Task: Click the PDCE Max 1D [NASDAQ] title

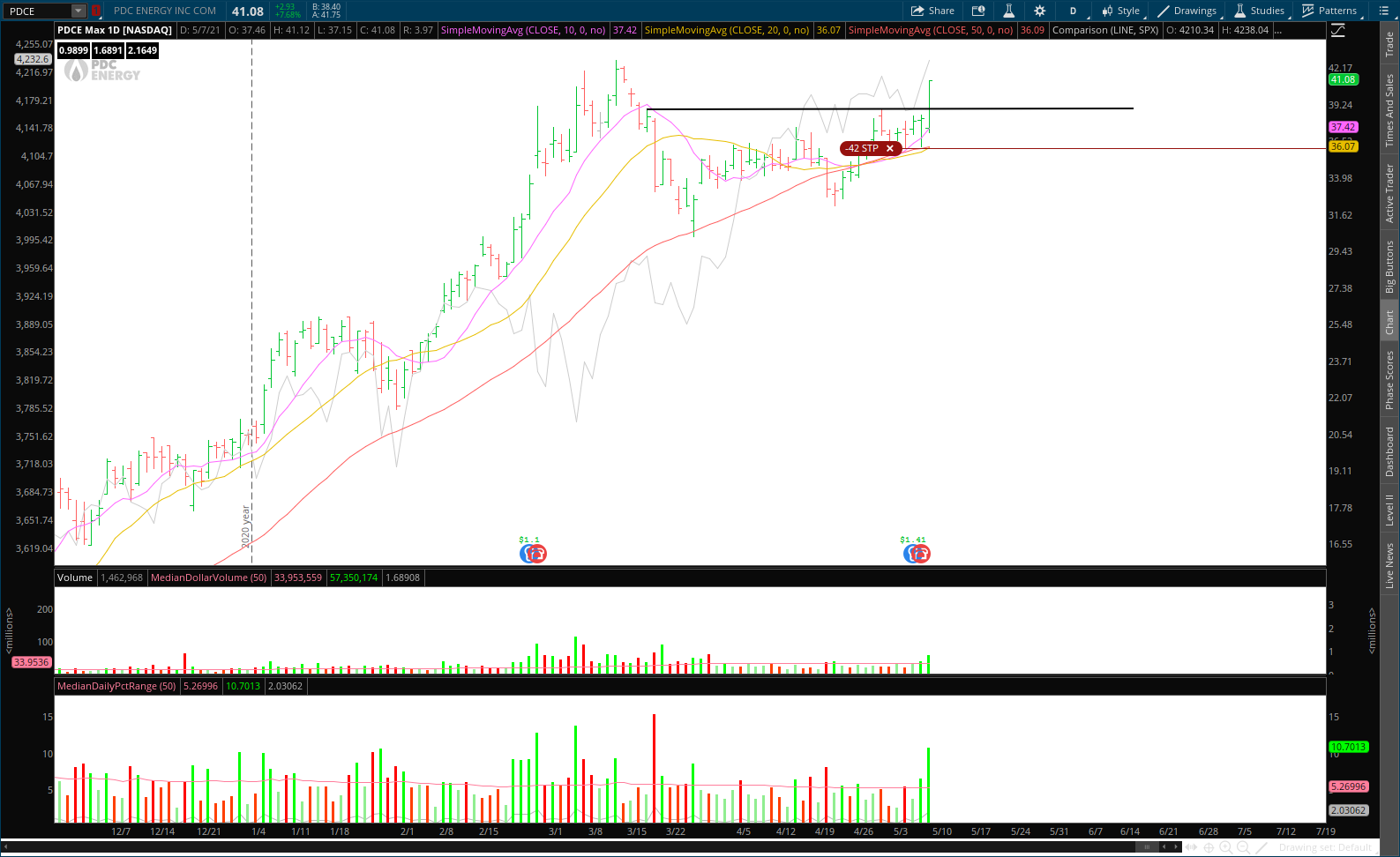Action: pyautogui.click(x=115, y=30)
